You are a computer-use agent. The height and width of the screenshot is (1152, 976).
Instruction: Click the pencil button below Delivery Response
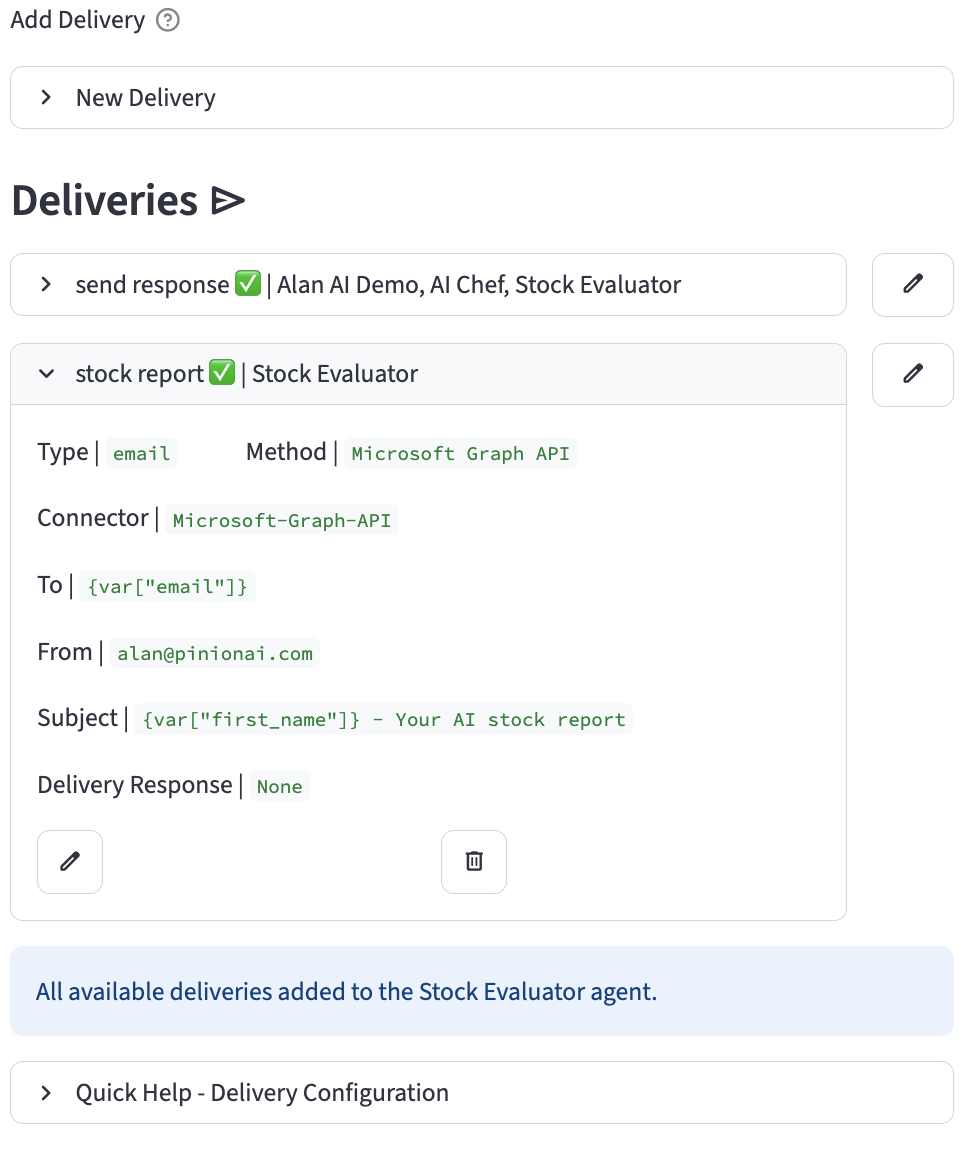(70, 861)
